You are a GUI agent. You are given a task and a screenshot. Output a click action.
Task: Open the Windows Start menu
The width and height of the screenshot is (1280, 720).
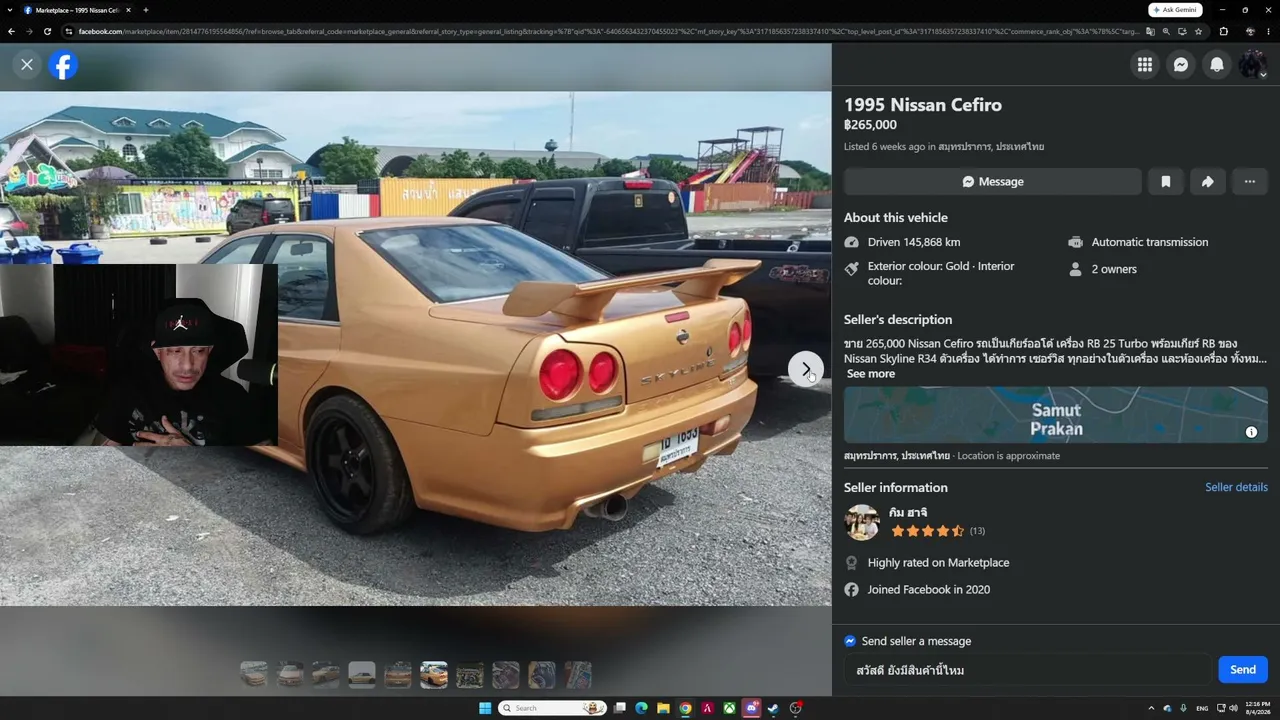tap(485, 708)
